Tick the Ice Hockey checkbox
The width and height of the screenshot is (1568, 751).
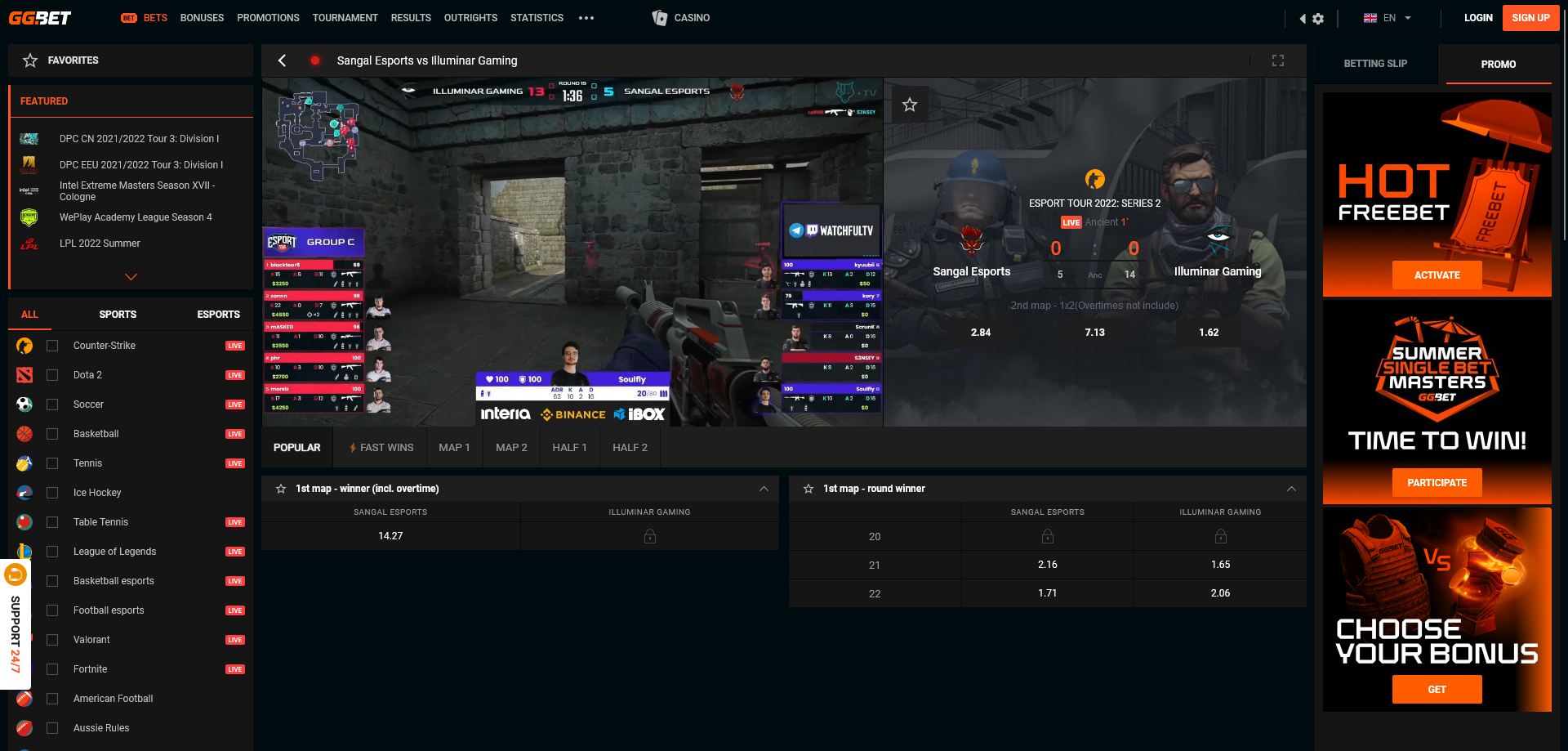coord(52,493)
